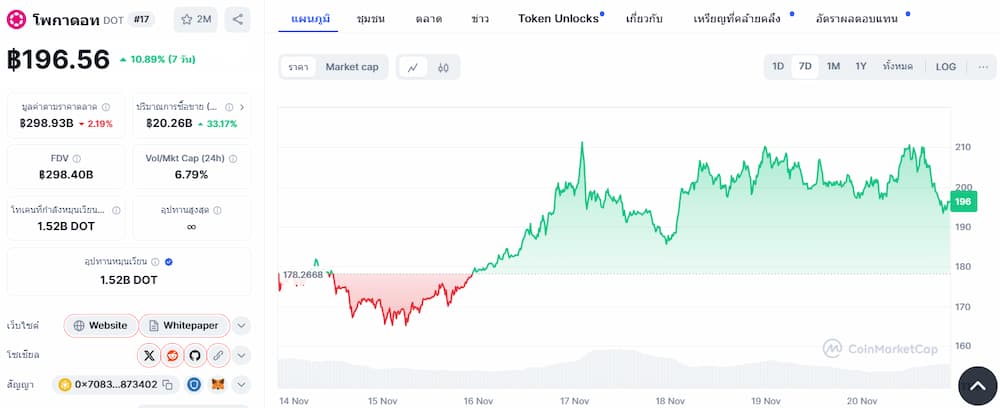The image size is (1000, 408).
Task: Expand the โซเชียล links chevron
Action: (x=241, y=355)
